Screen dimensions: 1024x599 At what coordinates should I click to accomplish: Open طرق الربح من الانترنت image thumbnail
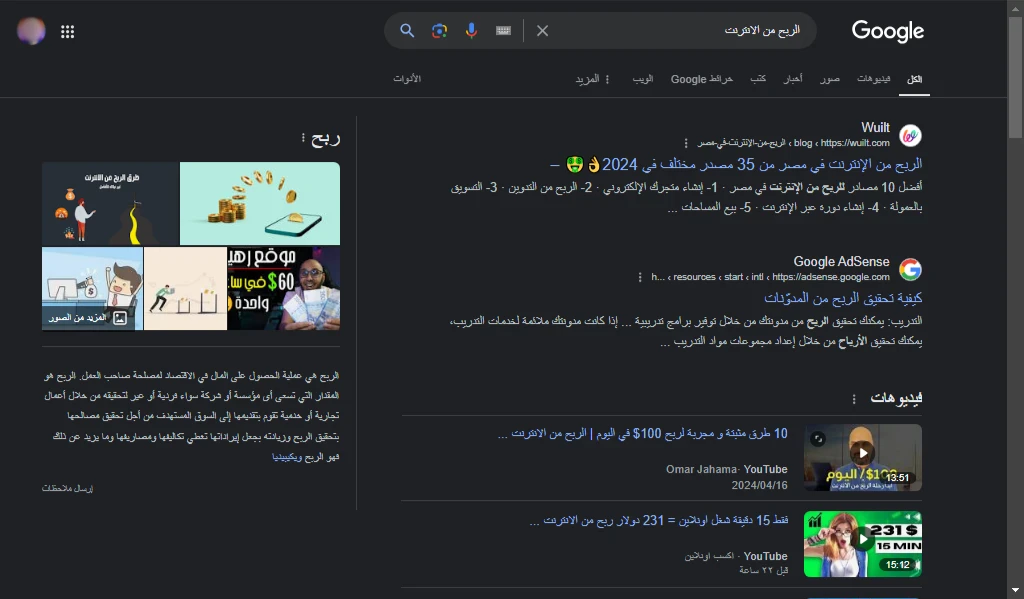[110, 203]
